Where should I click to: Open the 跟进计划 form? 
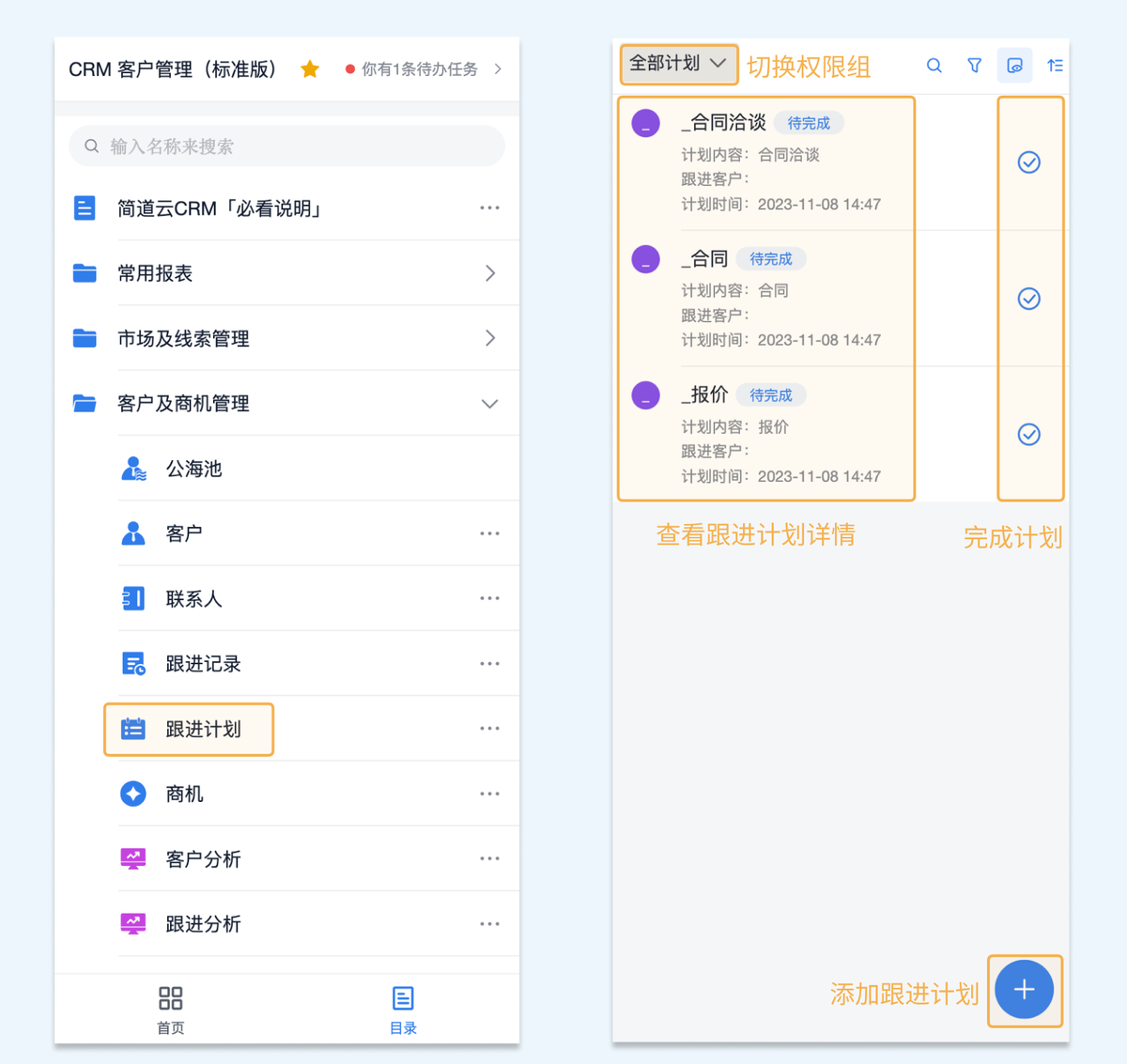pos(189,729)
